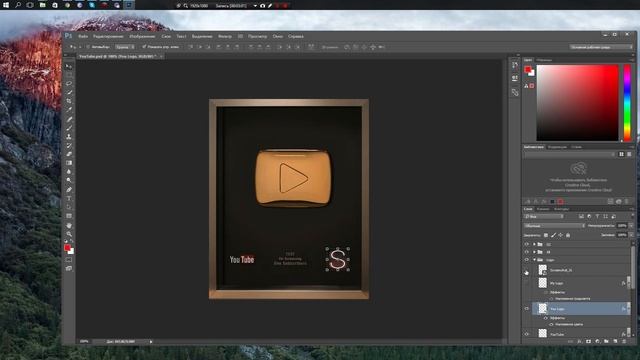This screenshot has height=360, width=640.
Task: Expand the second layer group
Action: coord(534,252)
